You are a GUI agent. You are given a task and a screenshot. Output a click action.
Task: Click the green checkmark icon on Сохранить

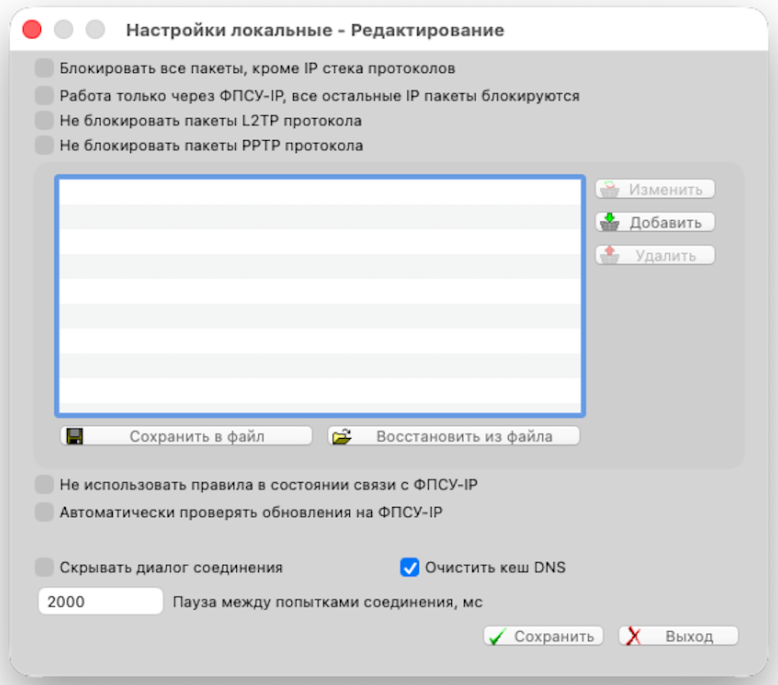click(x=498, y=636)
